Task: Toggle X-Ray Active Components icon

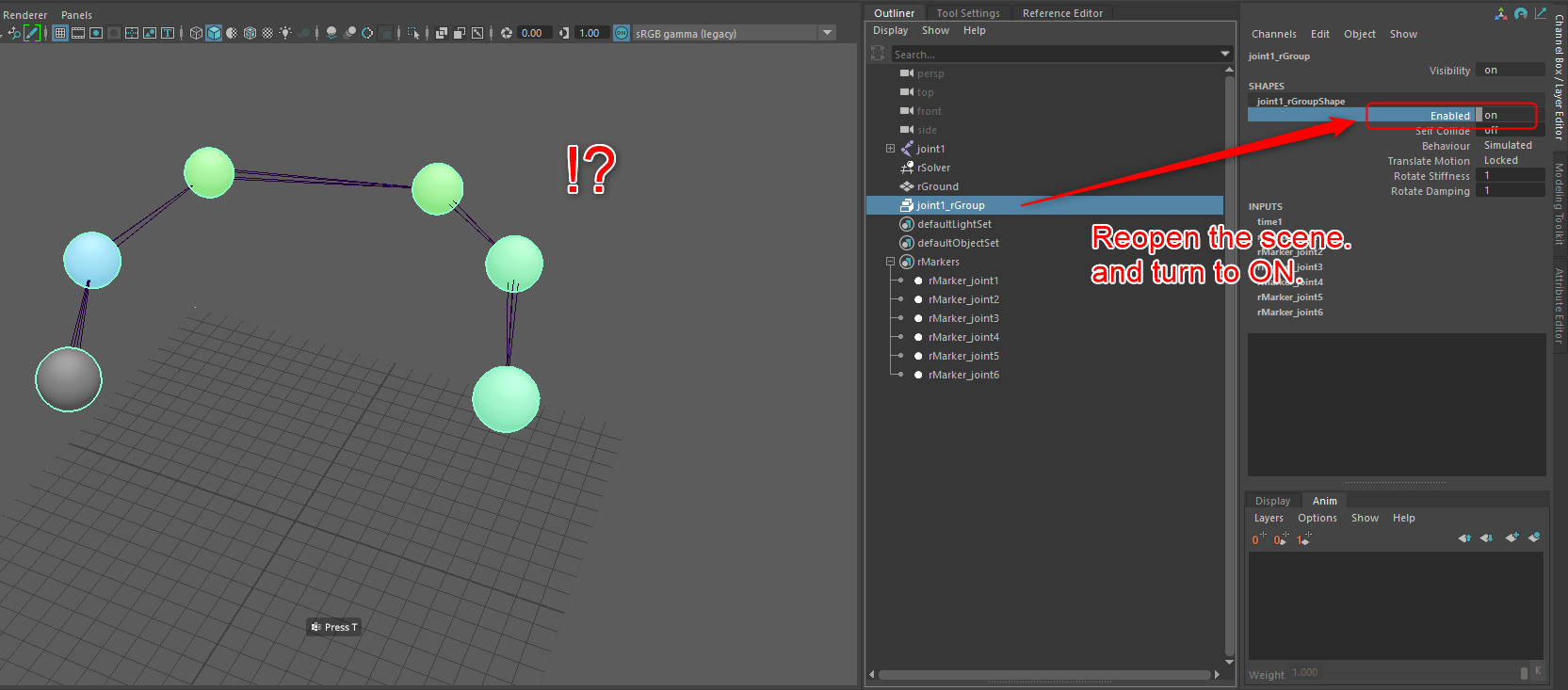Action: point(459,33)
